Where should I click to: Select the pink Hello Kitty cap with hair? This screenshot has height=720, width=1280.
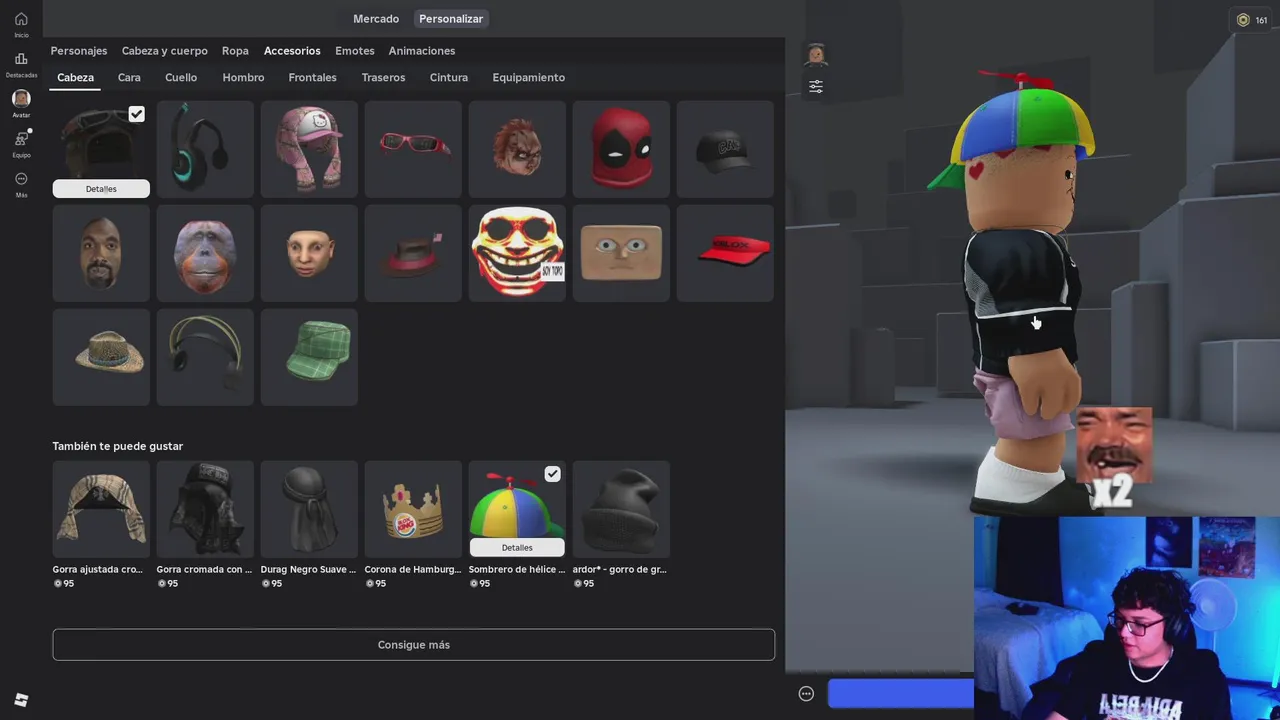click(309, 149)
